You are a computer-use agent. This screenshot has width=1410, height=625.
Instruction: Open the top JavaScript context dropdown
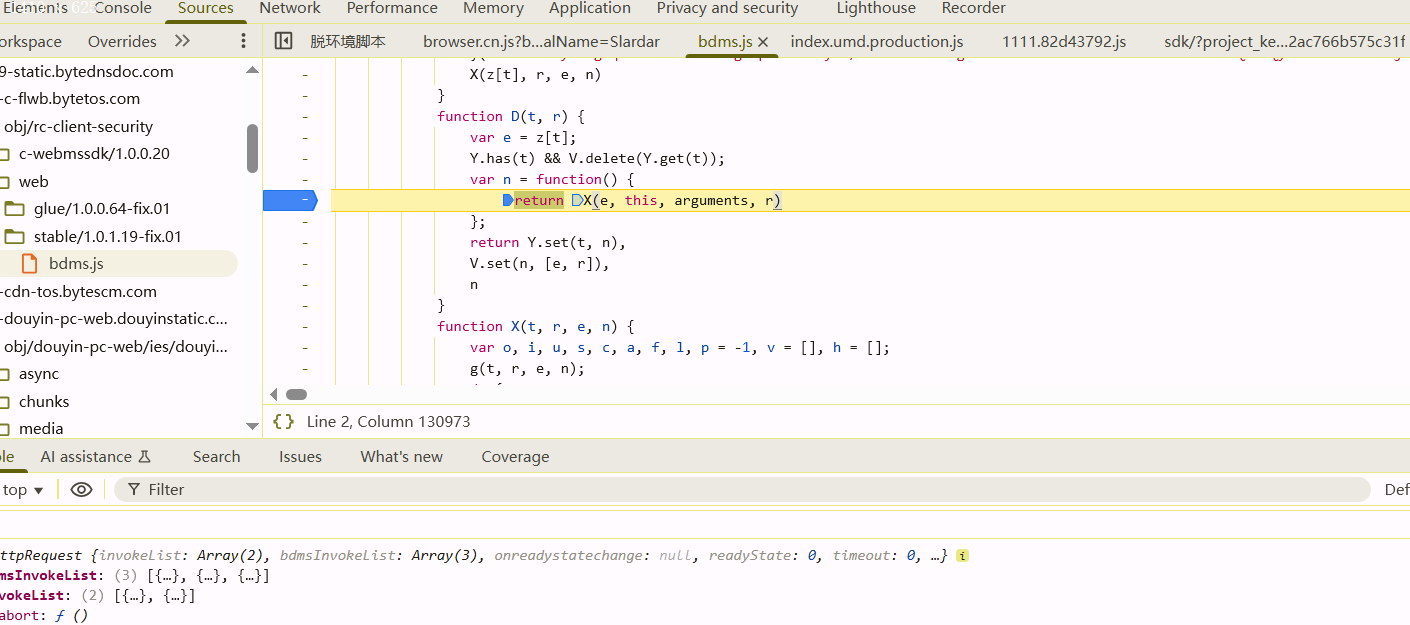coord(22,489)
